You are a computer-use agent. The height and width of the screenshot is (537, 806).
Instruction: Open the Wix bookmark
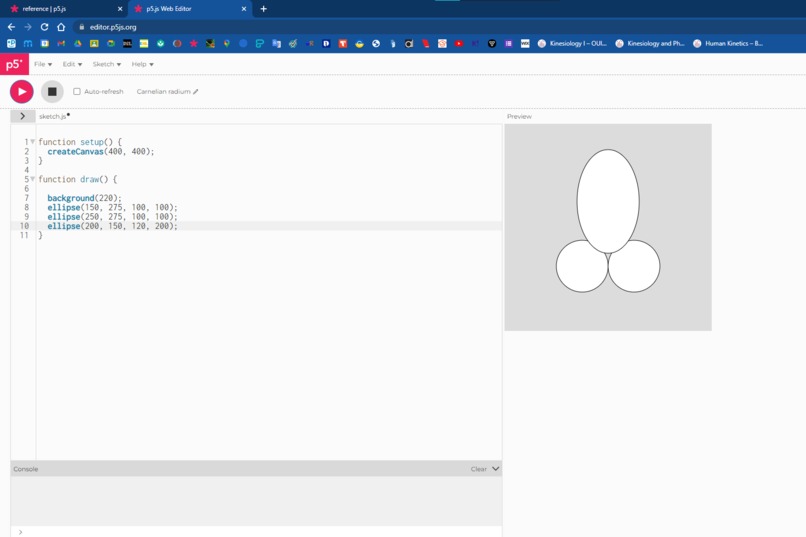[525, 44]
